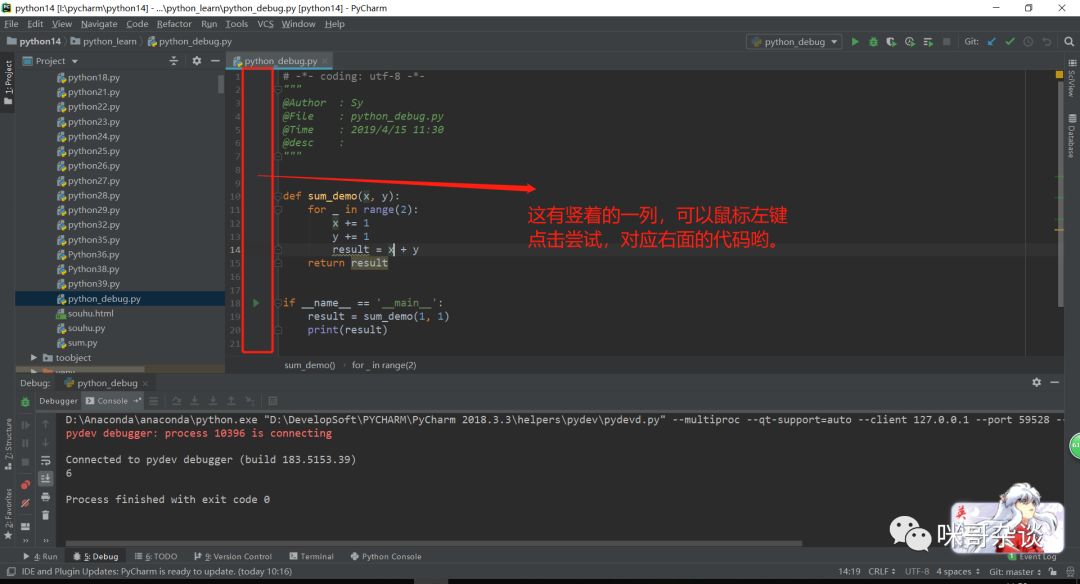This screenshot has width=1080, height=584.
Task: Run python_debug with the green play button
Action: 855,42
